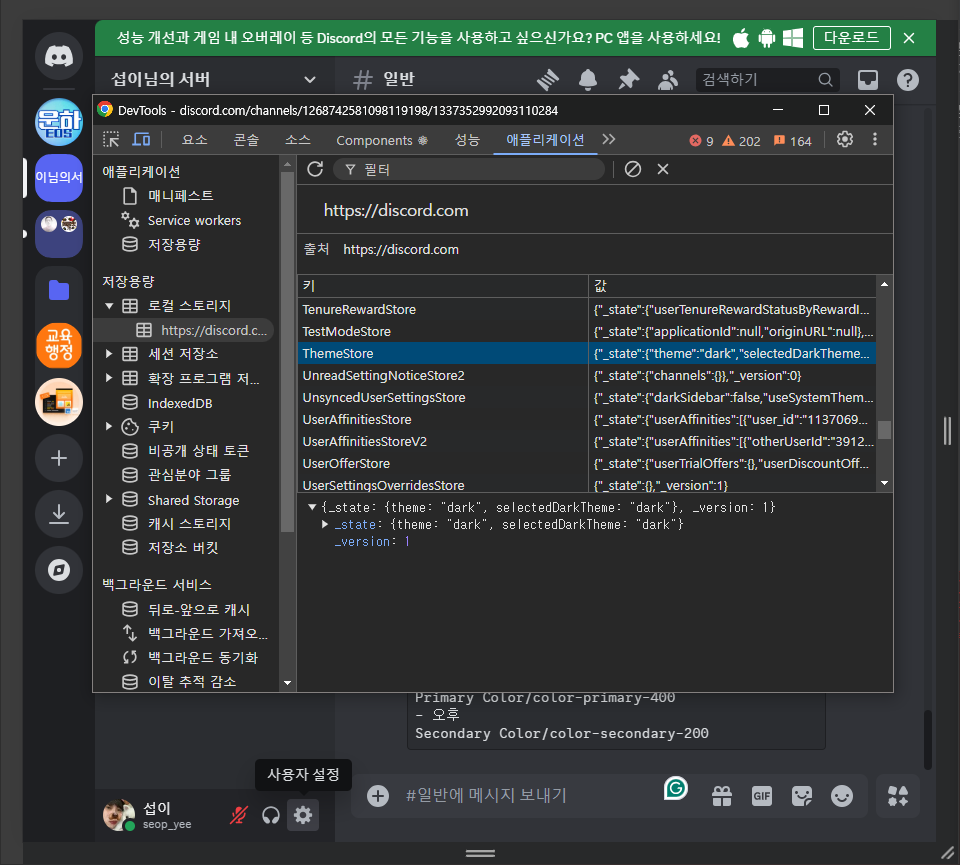Select the 문하 EOS server icon
960x865 pixels.
(x=59, y=122)
